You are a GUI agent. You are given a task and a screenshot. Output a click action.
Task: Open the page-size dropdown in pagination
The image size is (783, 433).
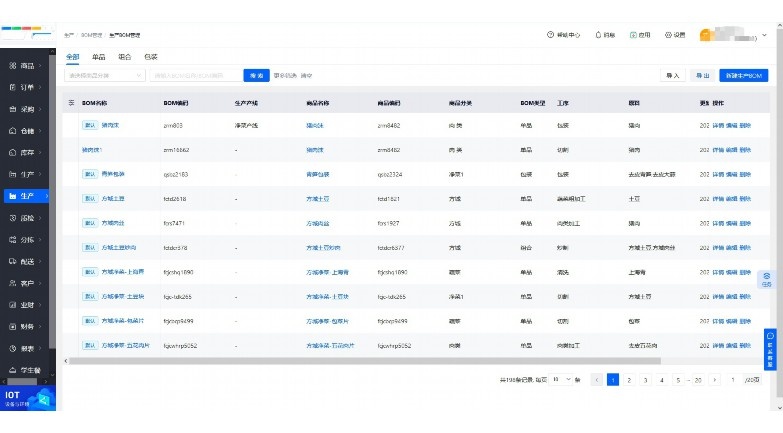click(562, 380)
